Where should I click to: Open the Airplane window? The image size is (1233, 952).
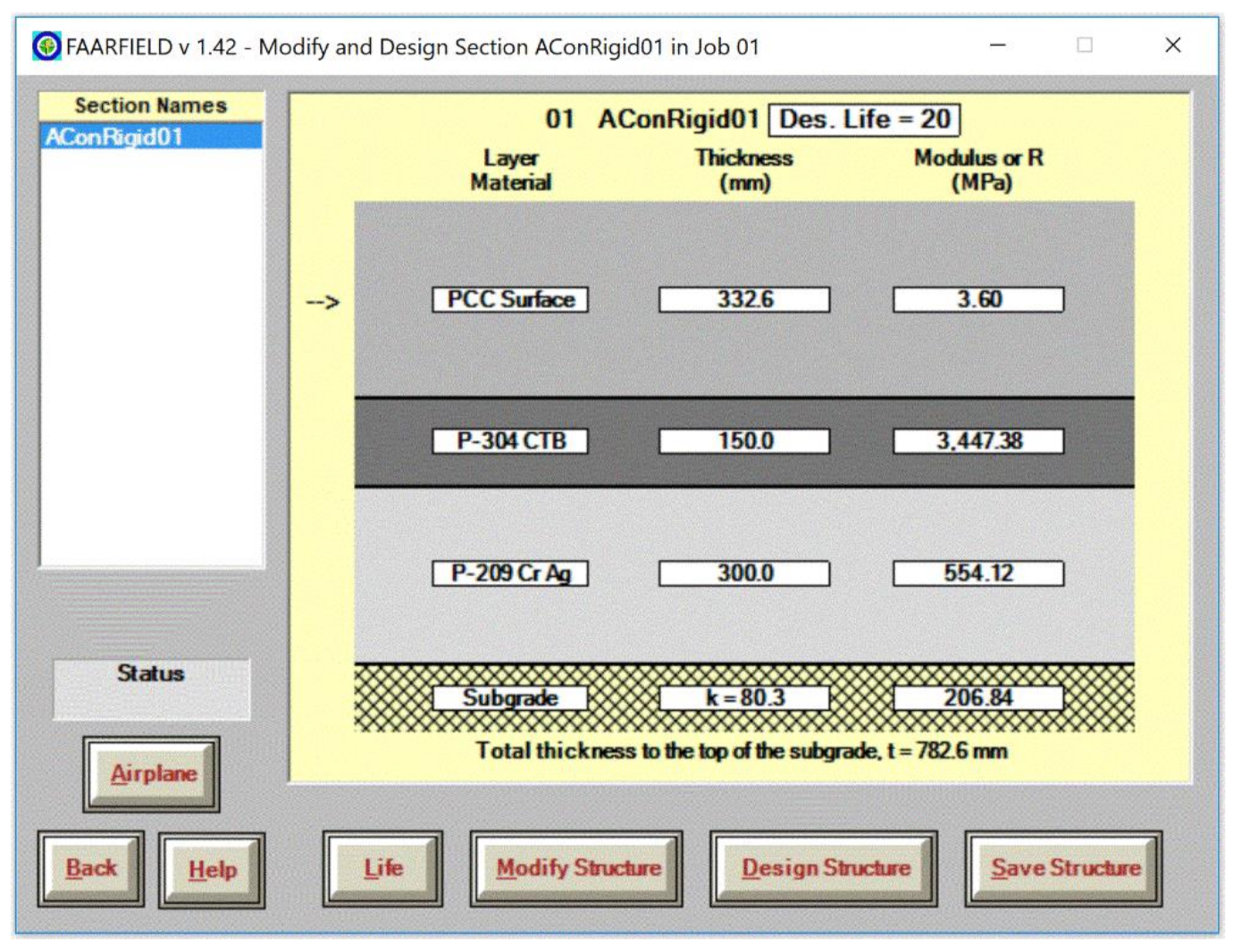[152, 773]
